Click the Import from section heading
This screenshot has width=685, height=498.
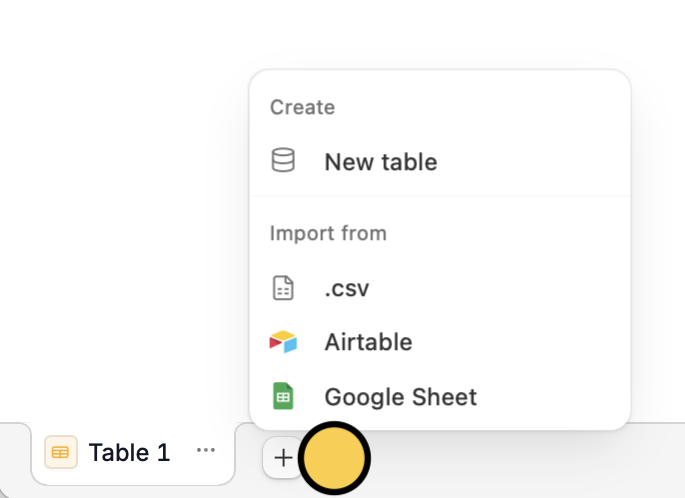[328, 233]
